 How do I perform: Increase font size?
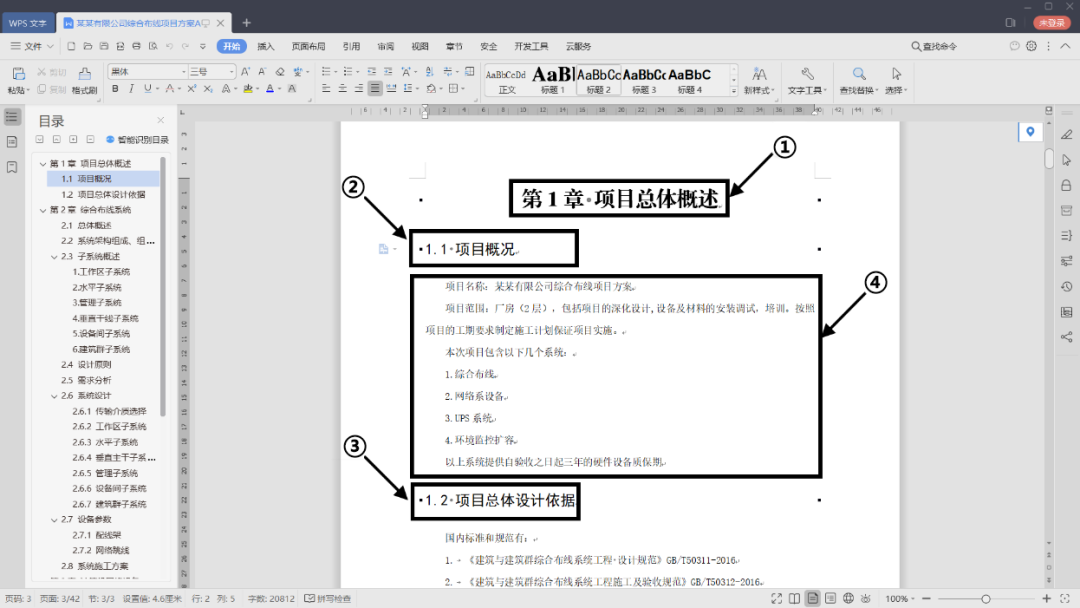coord(245,72)
